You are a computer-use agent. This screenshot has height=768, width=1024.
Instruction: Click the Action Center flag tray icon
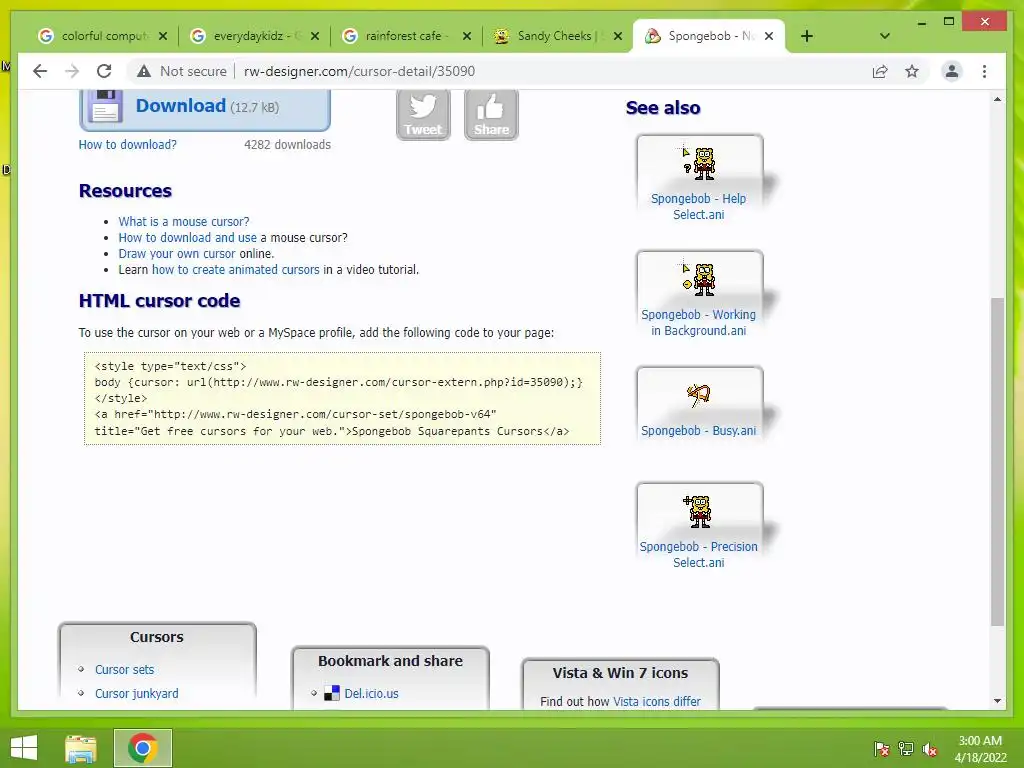pos(881,748)
